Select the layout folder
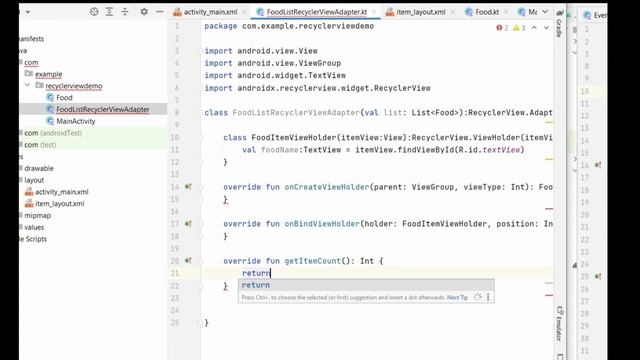This screenshot has height=360, width=640. (34, 180)
